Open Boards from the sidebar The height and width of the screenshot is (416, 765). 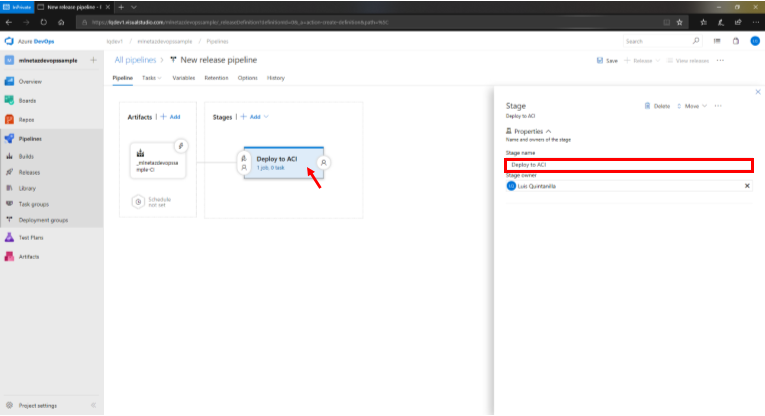30,99
